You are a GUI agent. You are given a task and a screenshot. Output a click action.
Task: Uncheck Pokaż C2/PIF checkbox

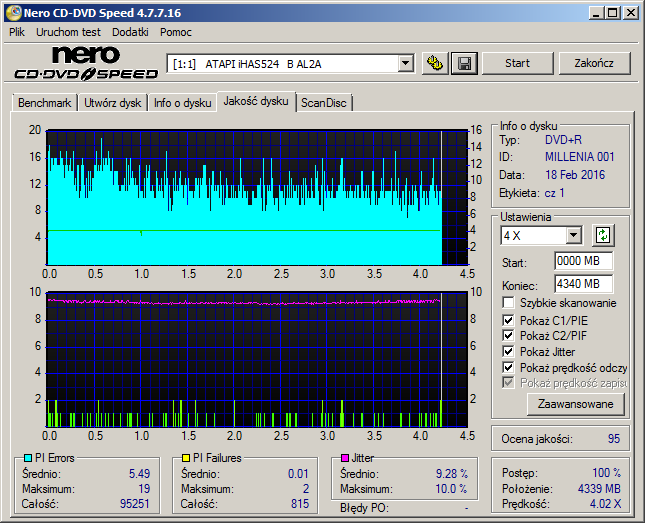(508, 335)
